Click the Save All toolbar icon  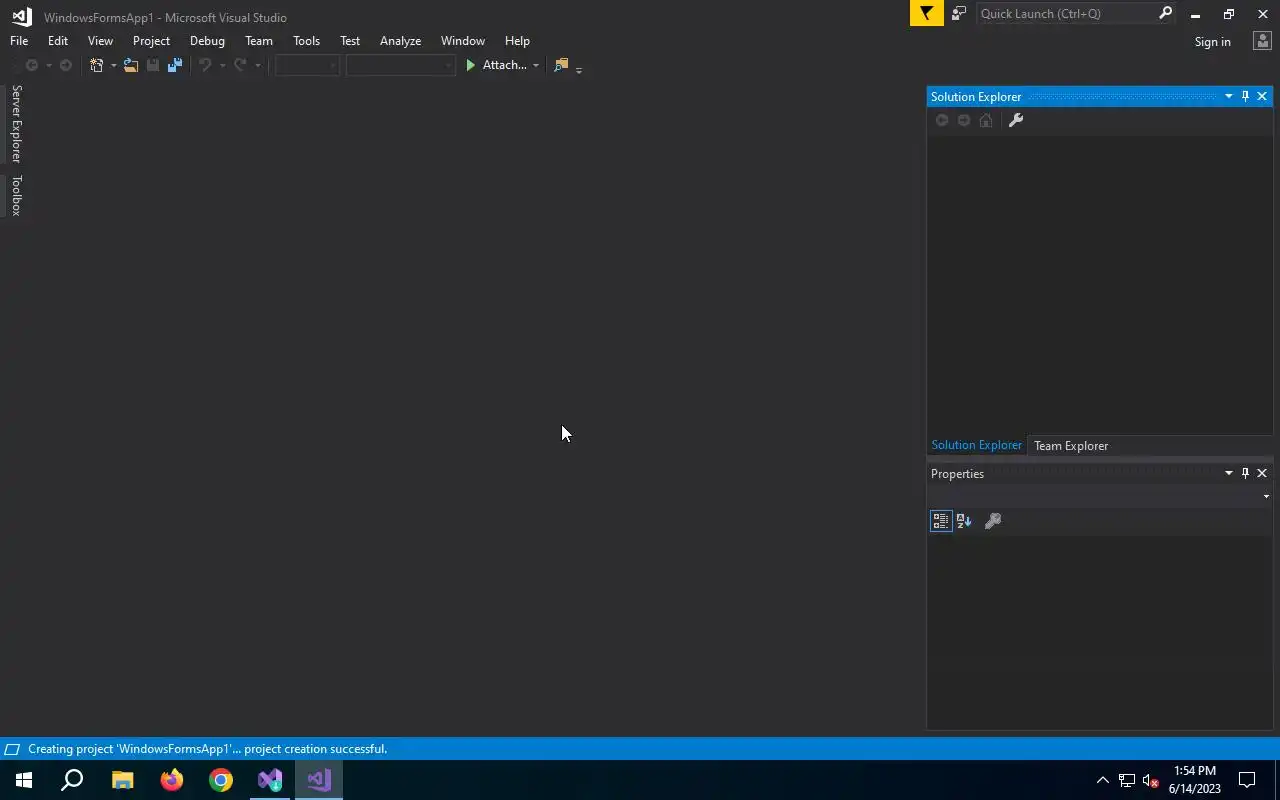pos(175,65)
